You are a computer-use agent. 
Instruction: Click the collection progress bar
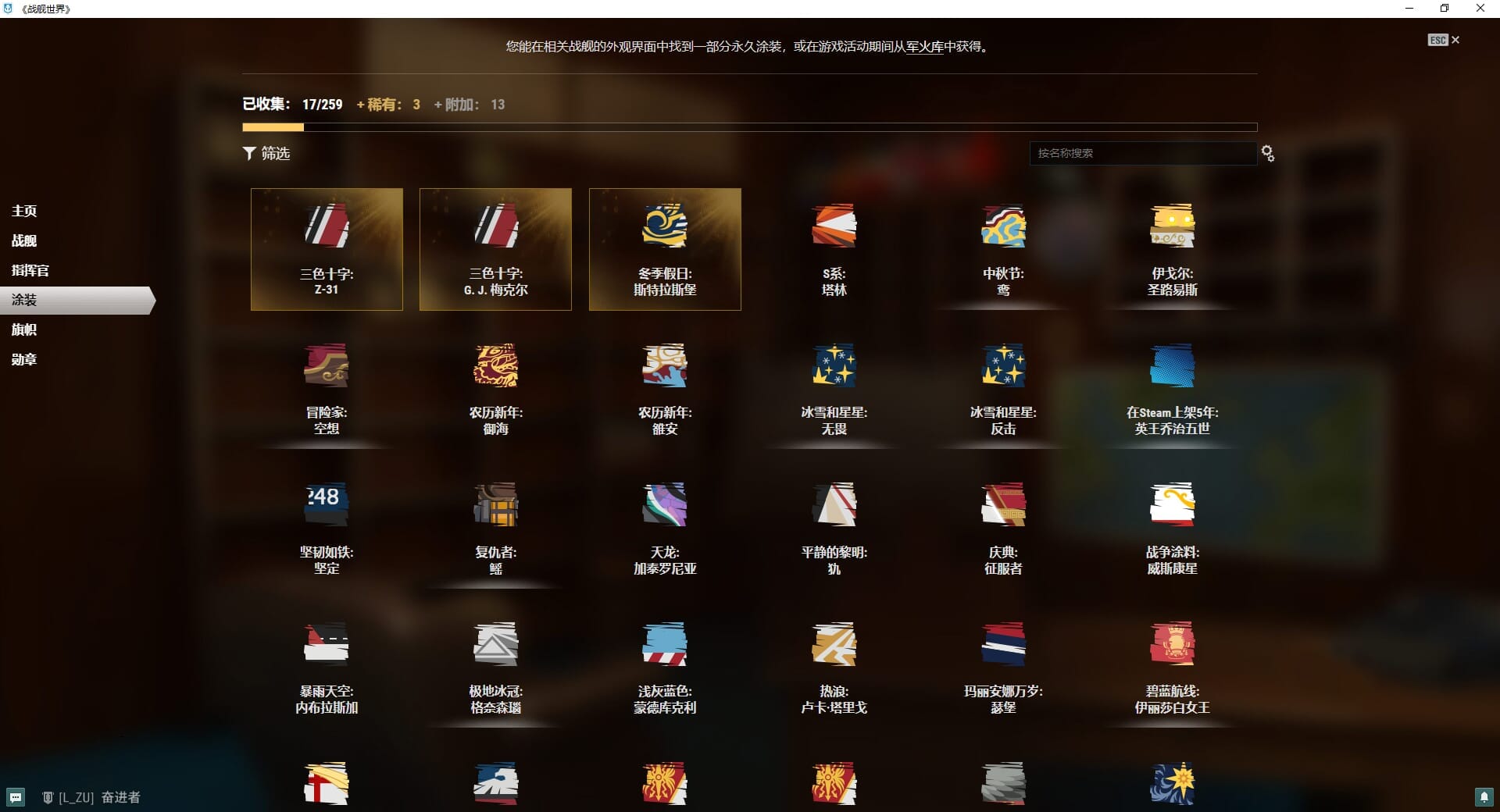[x=749, y=127]
